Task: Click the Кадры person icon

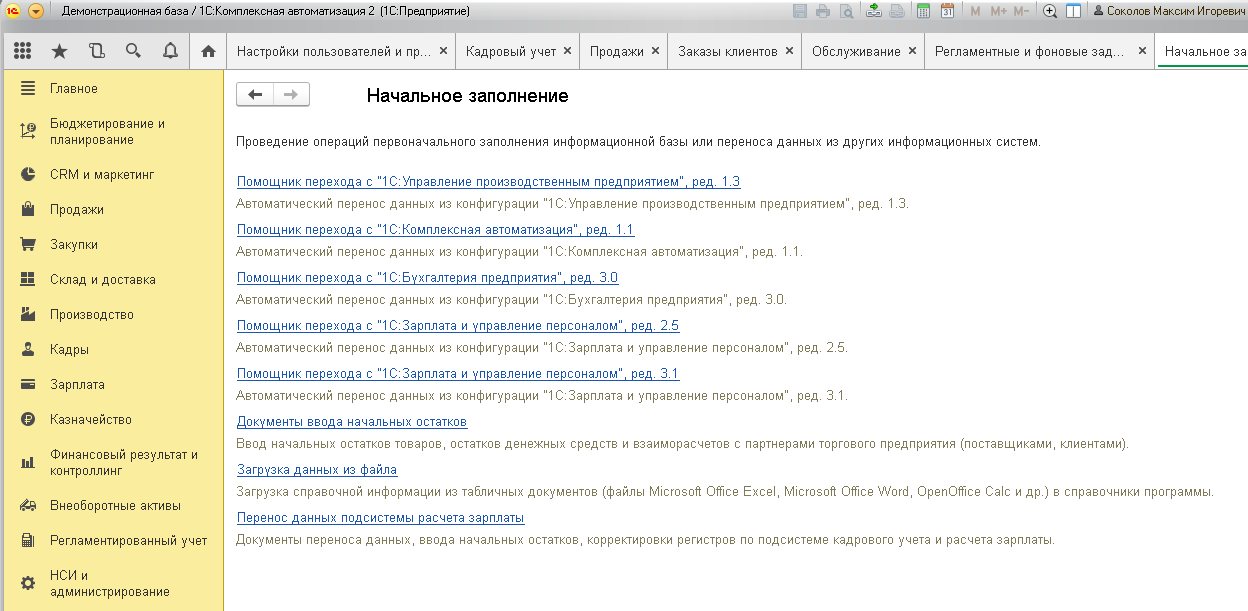Action: [x=28, y=349]
